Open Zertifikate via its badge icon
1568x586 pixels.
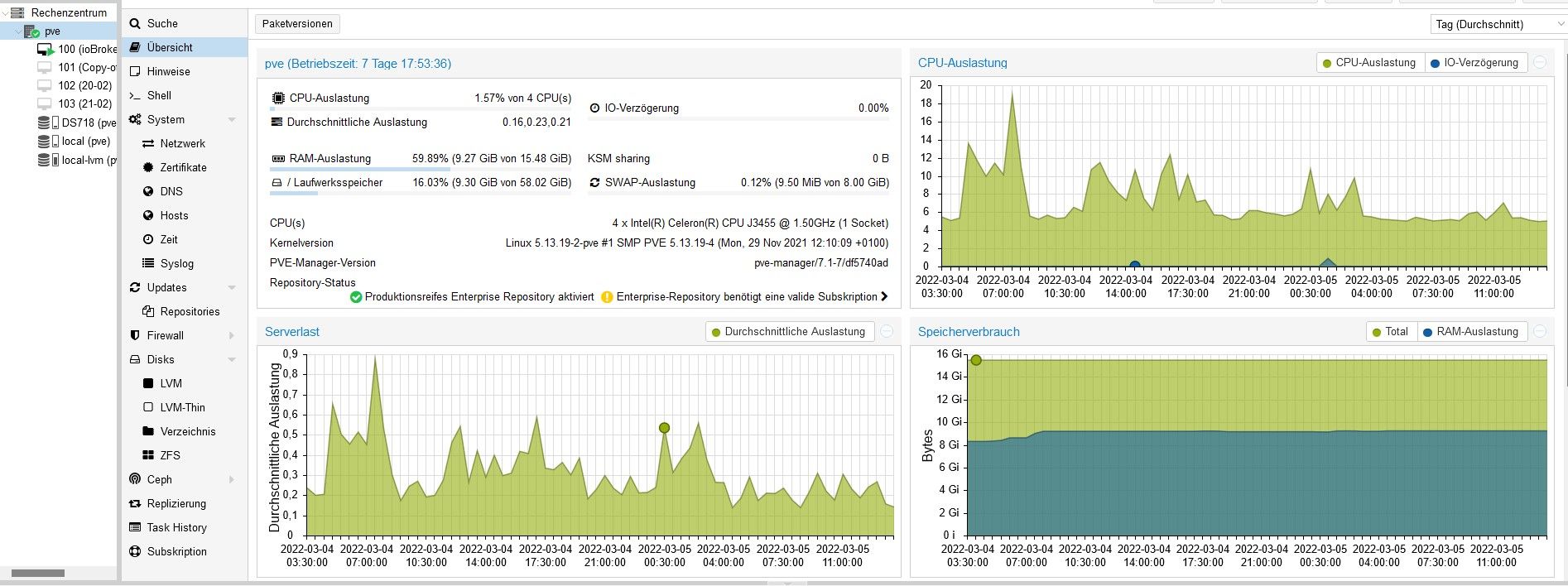click(x=148, y=167)
